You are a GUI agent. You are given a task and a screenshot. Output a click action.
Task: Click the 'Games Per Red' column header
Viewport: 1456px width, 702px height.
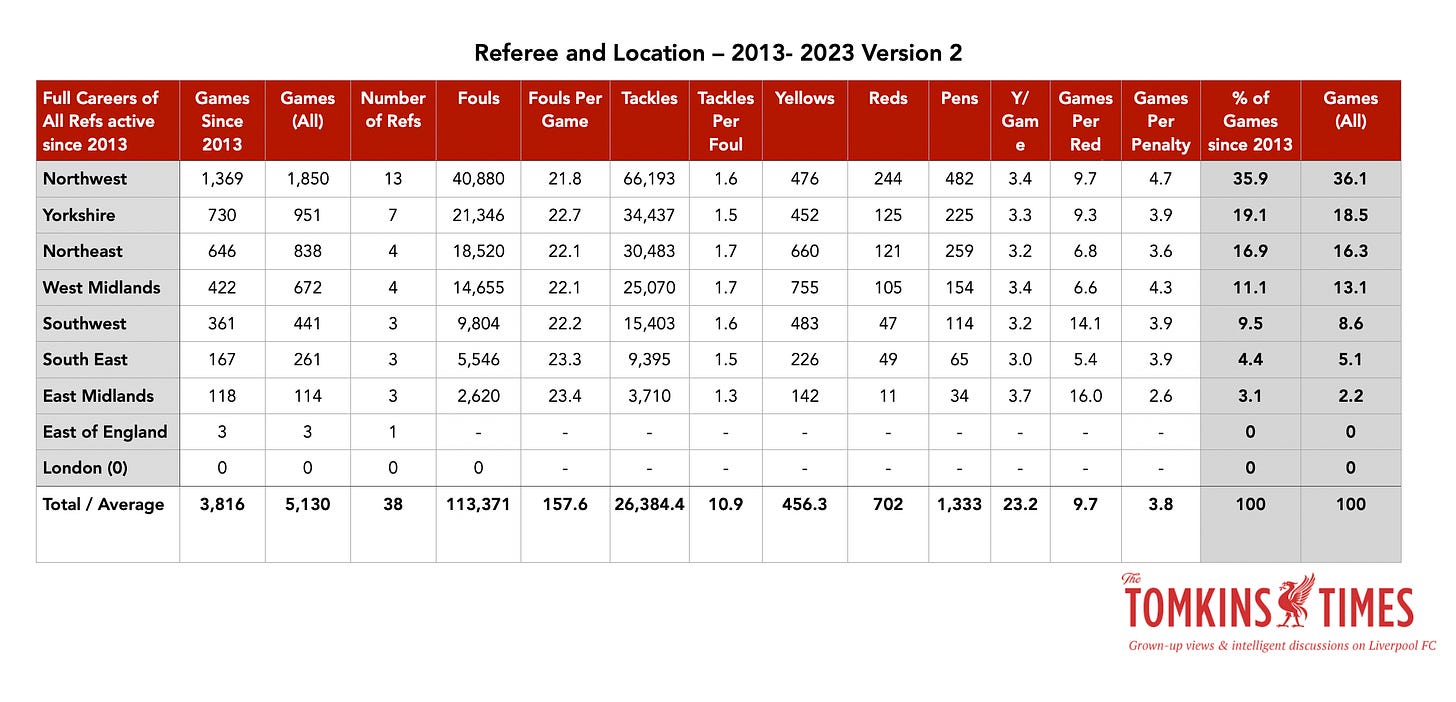(x=1085, y=121)
